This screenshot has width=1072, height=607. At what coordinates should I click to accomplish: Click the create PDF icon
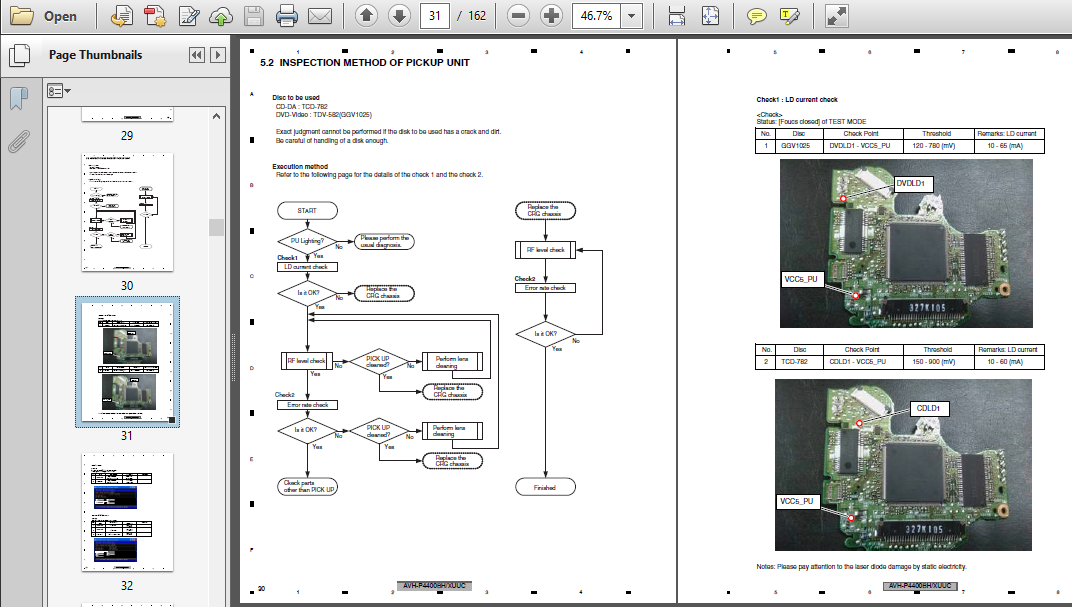tap(156, 16)
